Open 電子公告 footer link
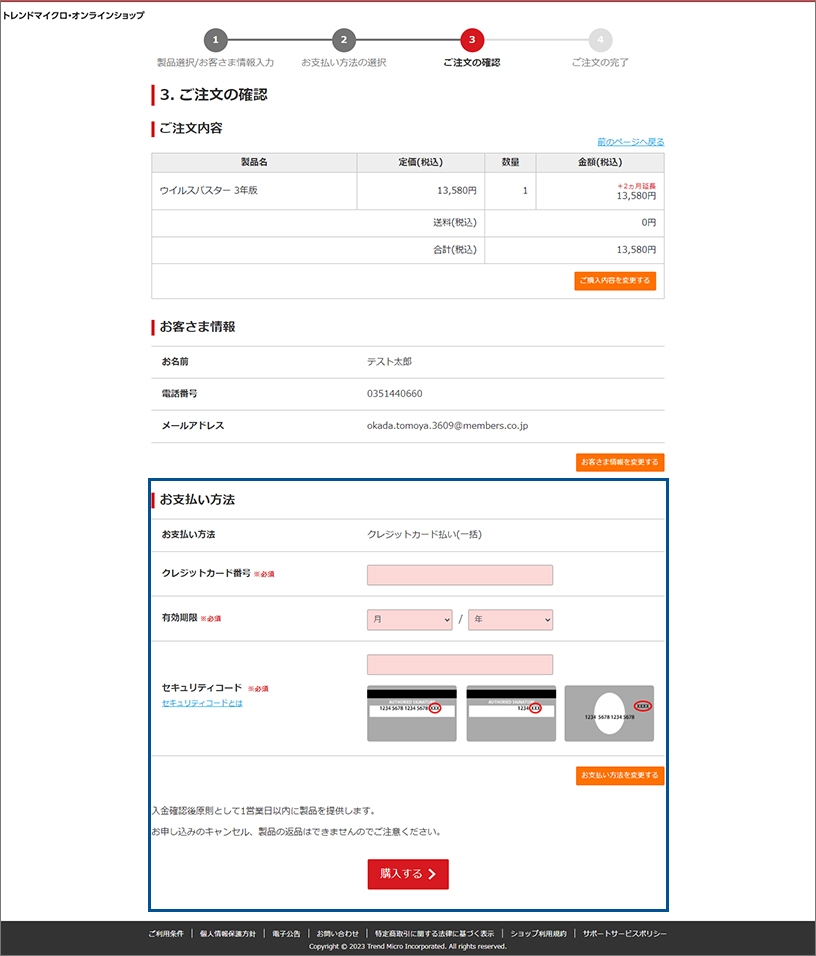816x956 pixels. tap(286, 933)
